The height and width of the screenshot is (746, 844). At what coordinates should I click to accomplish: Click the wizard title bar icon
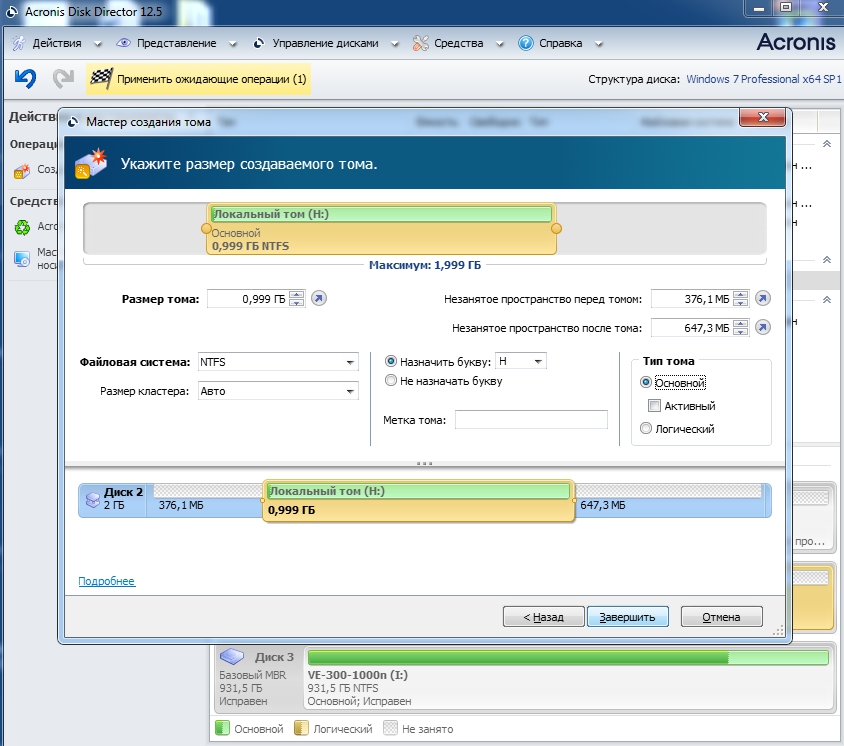pyautogui.click(x=73, y=122)
